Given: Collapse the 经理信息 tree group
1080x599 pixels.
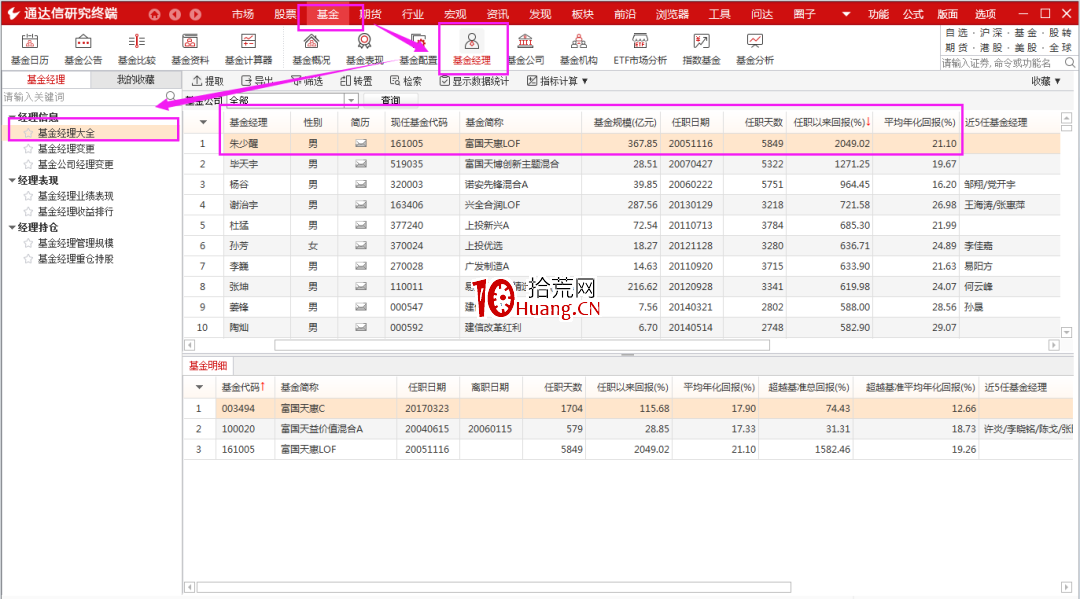Looking at the screenshot, I should tap(12, 117).
